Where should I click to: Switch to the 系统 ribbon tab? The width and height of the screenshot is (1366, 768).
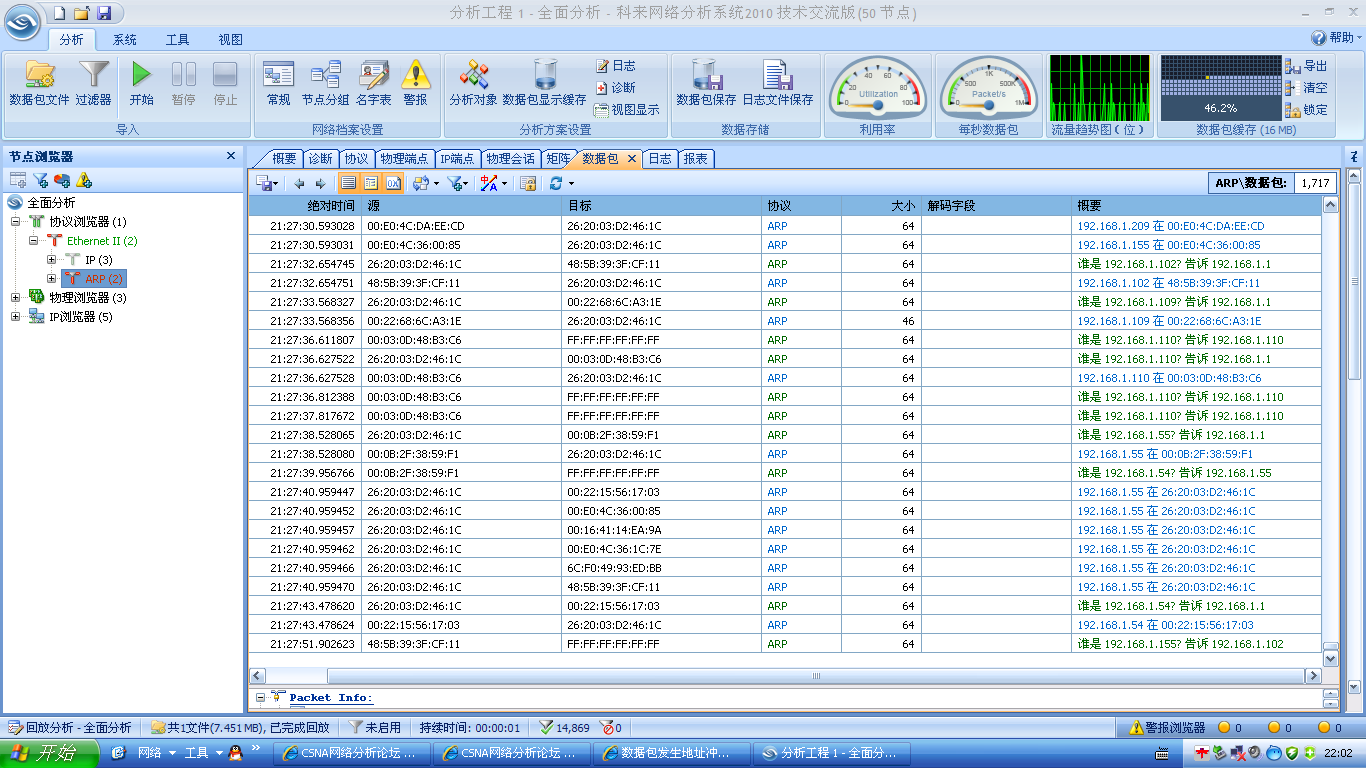click(x=125, y=40)
